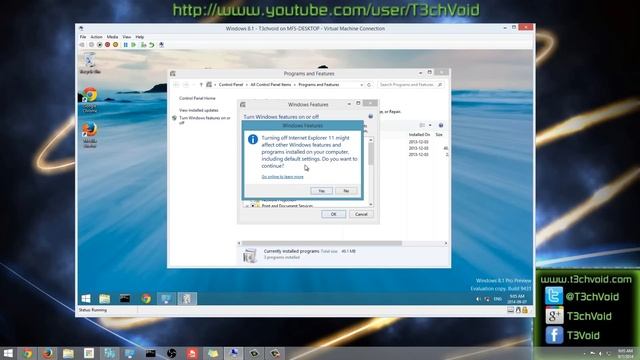Click the ENG language indicator in VM tray
The image size is (640, 360).
[498, 299]
